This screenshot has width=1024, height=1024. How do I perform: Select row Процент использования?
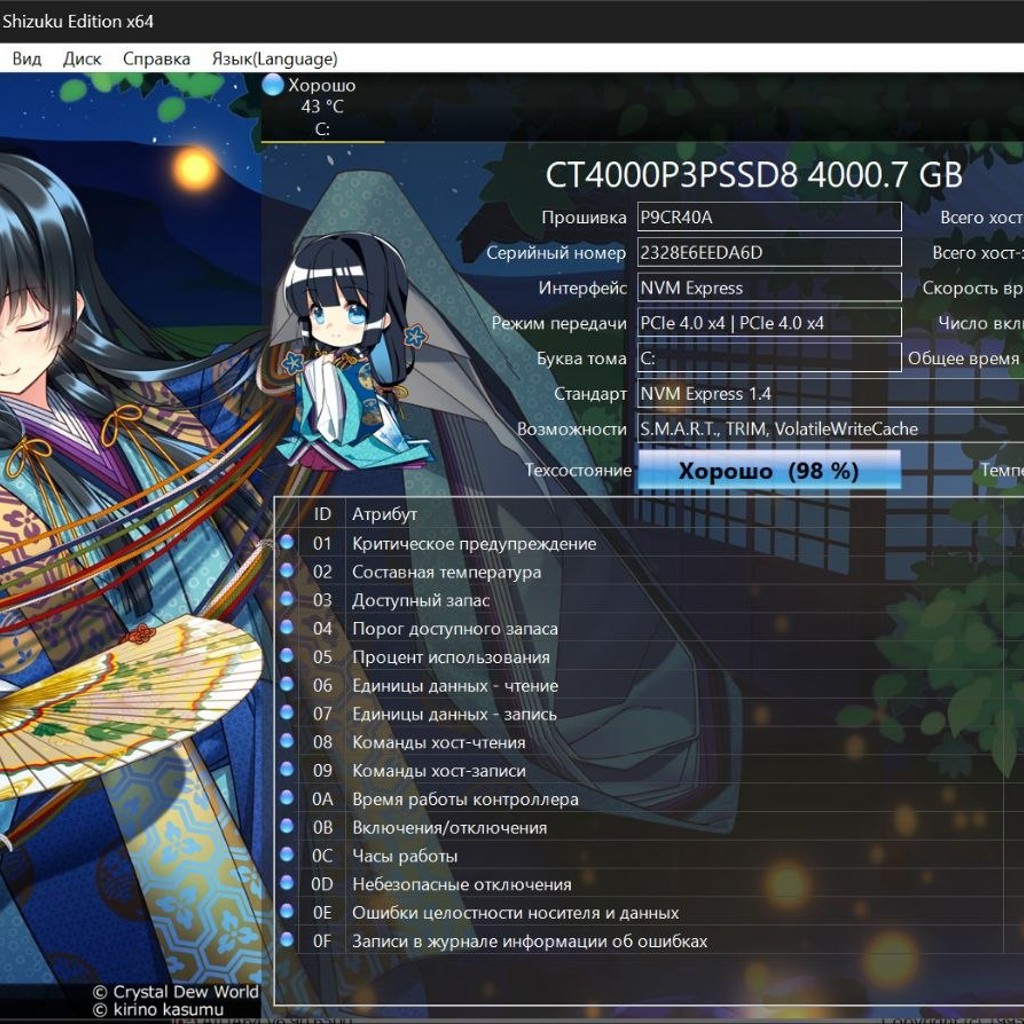click(x=649, y=657)
